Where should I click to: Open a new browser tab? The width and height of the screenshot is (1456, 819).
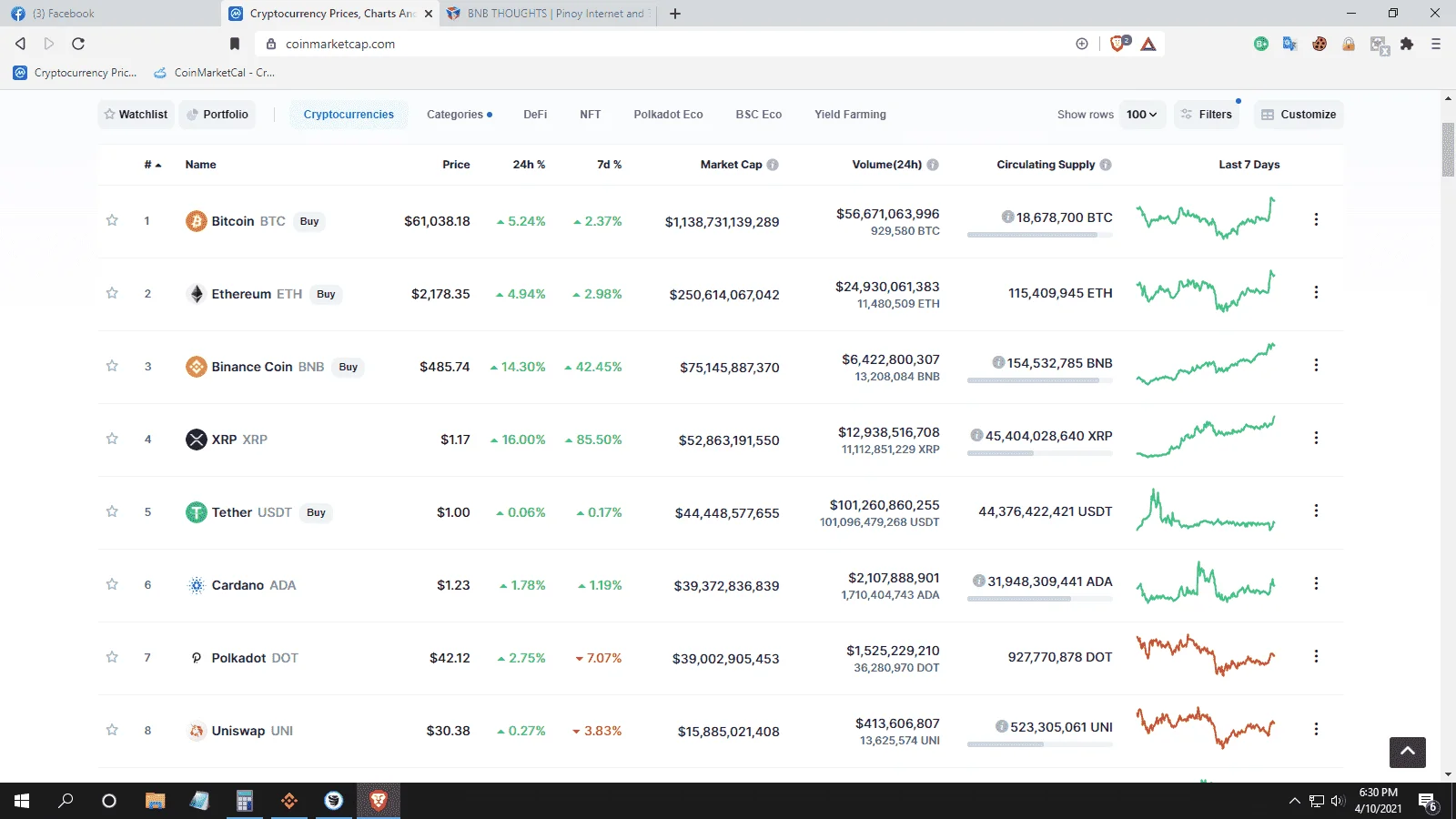(675, 14)
